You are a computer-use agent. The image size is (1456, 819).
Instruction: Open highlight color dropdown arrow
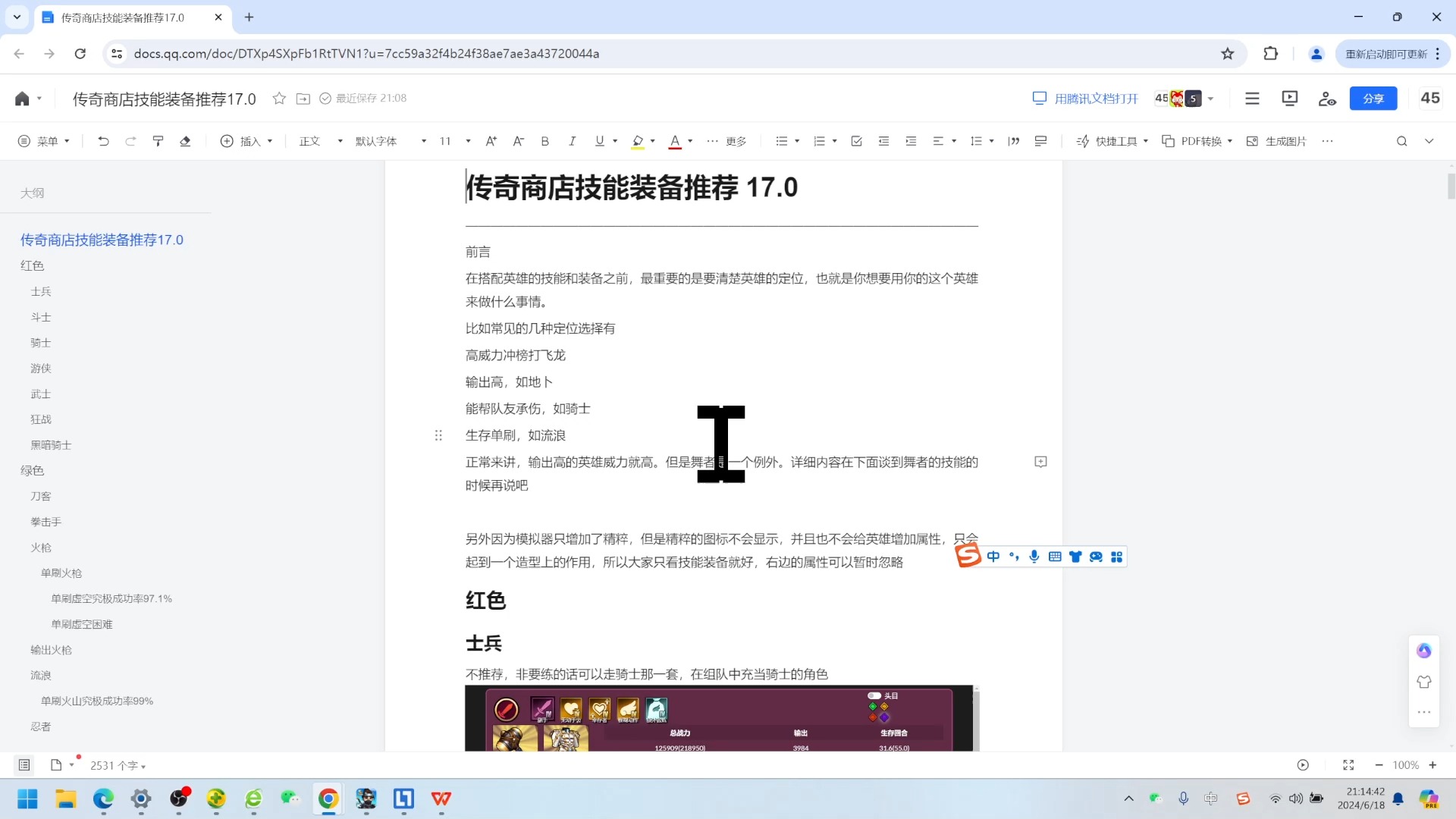point(653,141)
